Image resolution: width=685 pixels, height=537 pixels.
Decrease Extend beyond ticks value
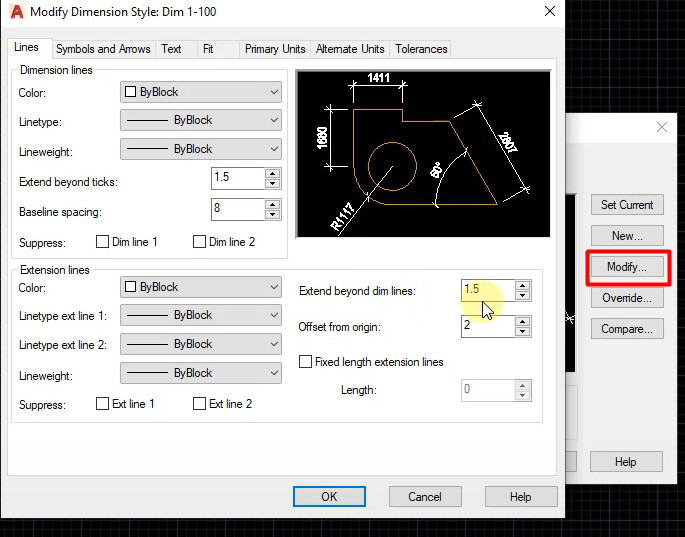click(x=273, y=184)
